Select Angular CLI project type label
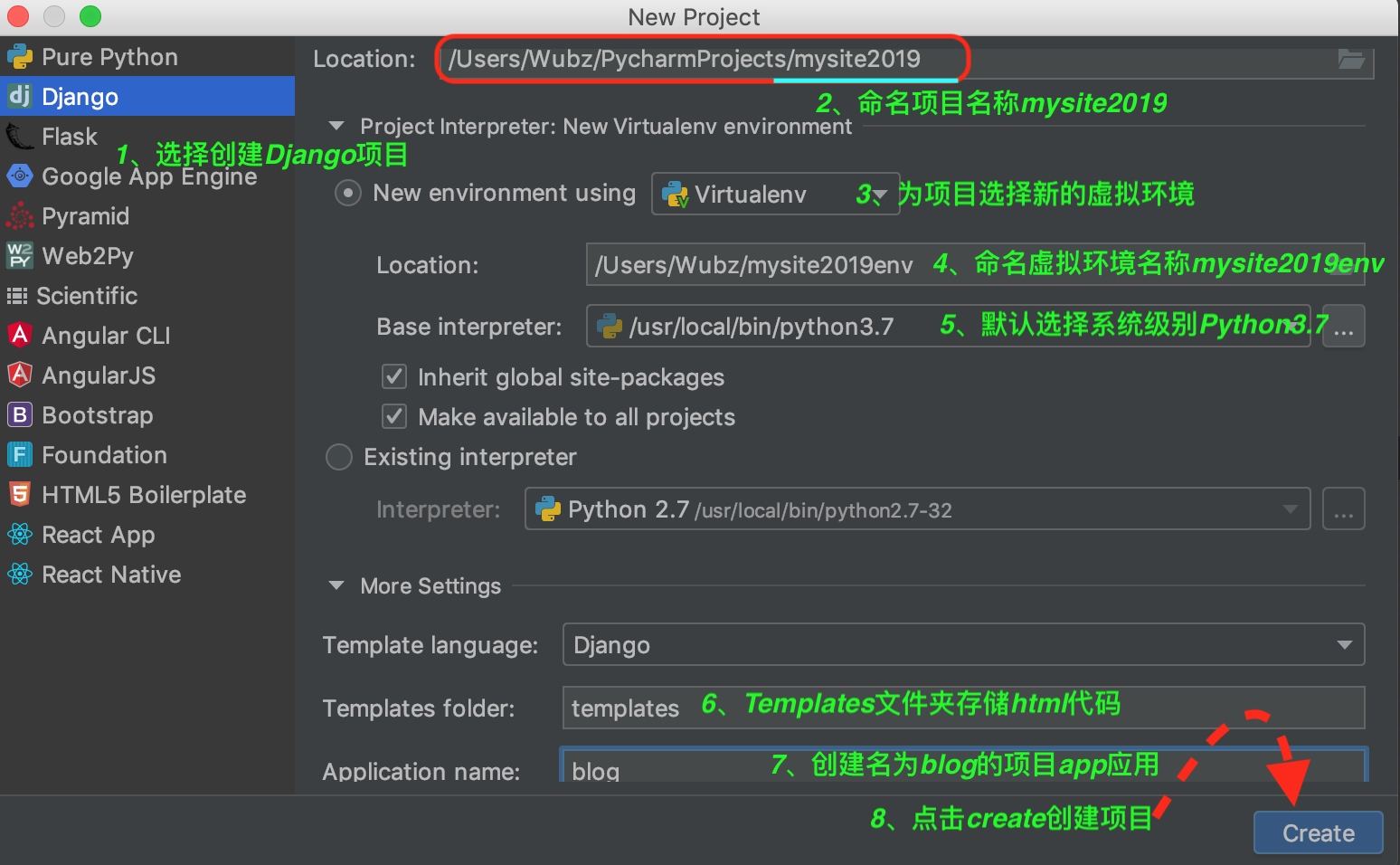Viewport: 1400px width, 865px height. pos(106,336)
